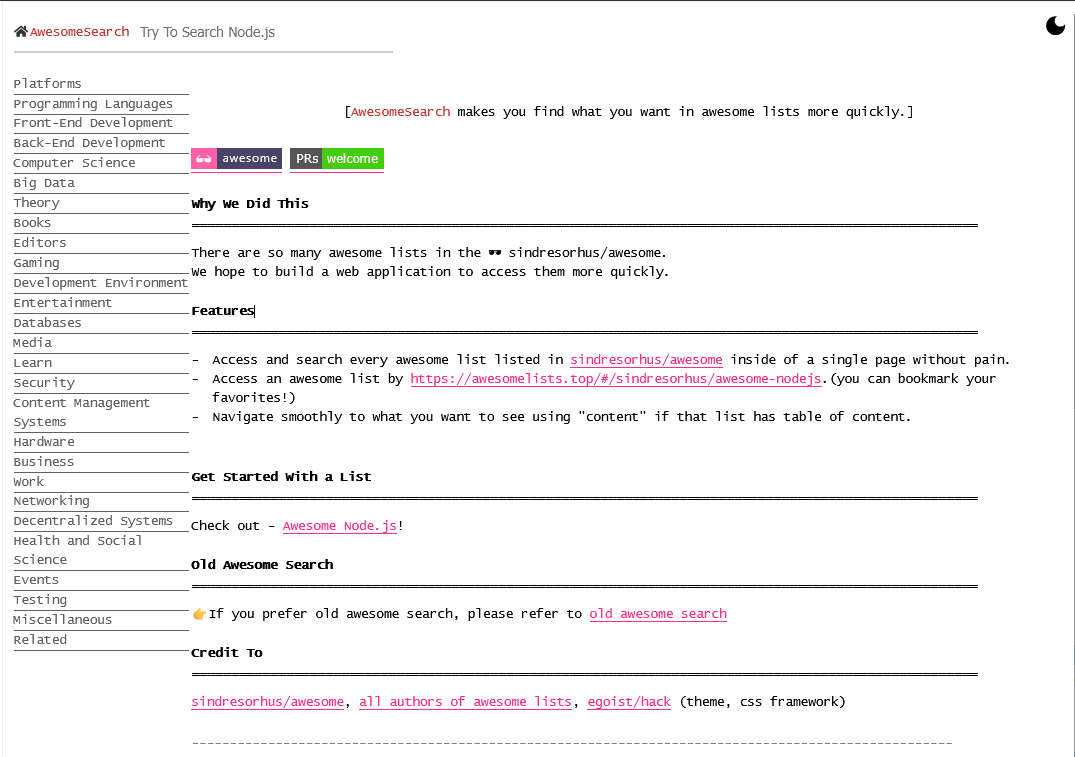Click the sunglasses emoji before sindresorhus/awesome text
The image size is (1075, 757).
pos(494,252)
